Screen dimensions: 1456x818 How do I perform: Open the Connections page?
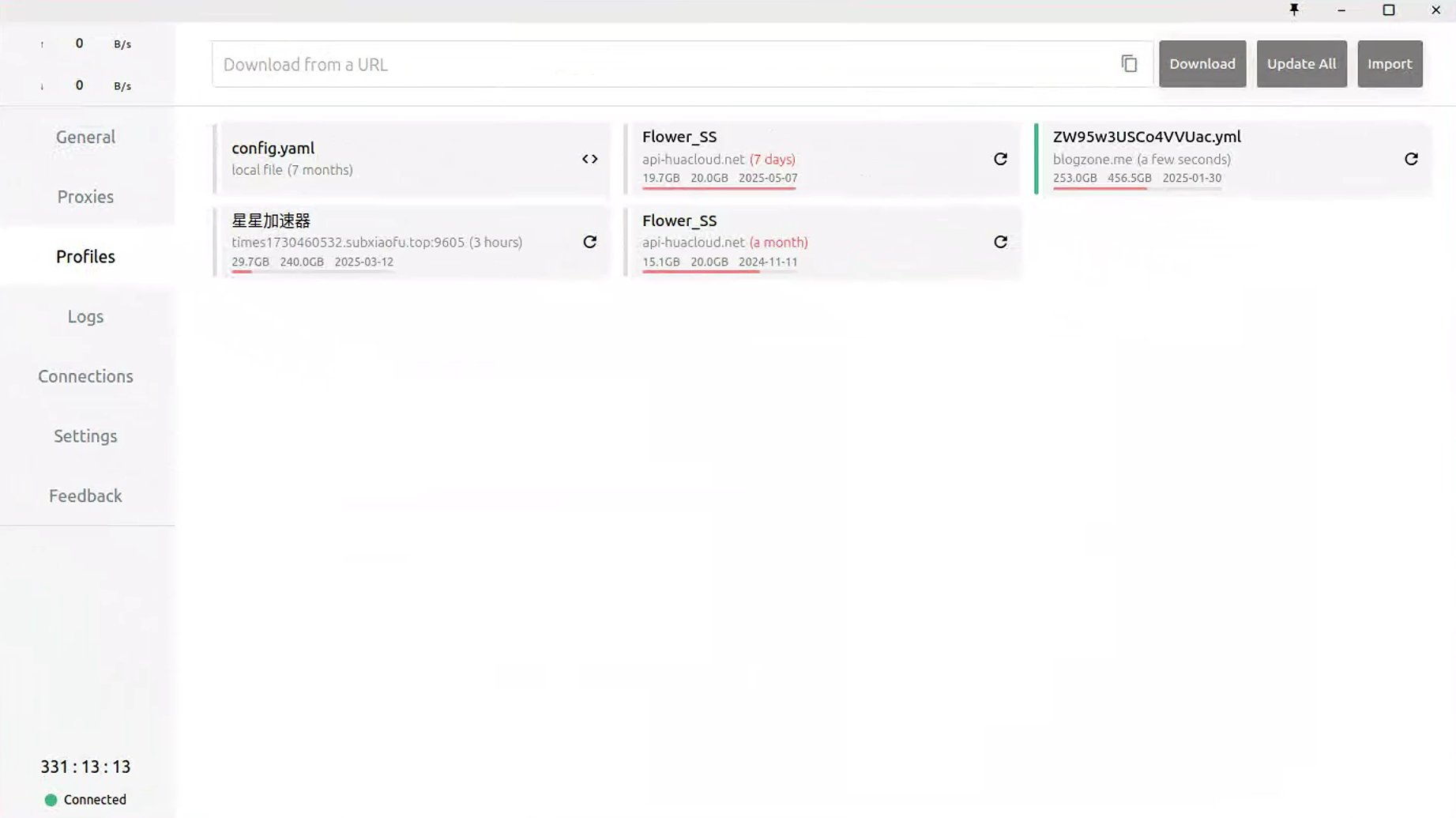(x=85, y=376)
